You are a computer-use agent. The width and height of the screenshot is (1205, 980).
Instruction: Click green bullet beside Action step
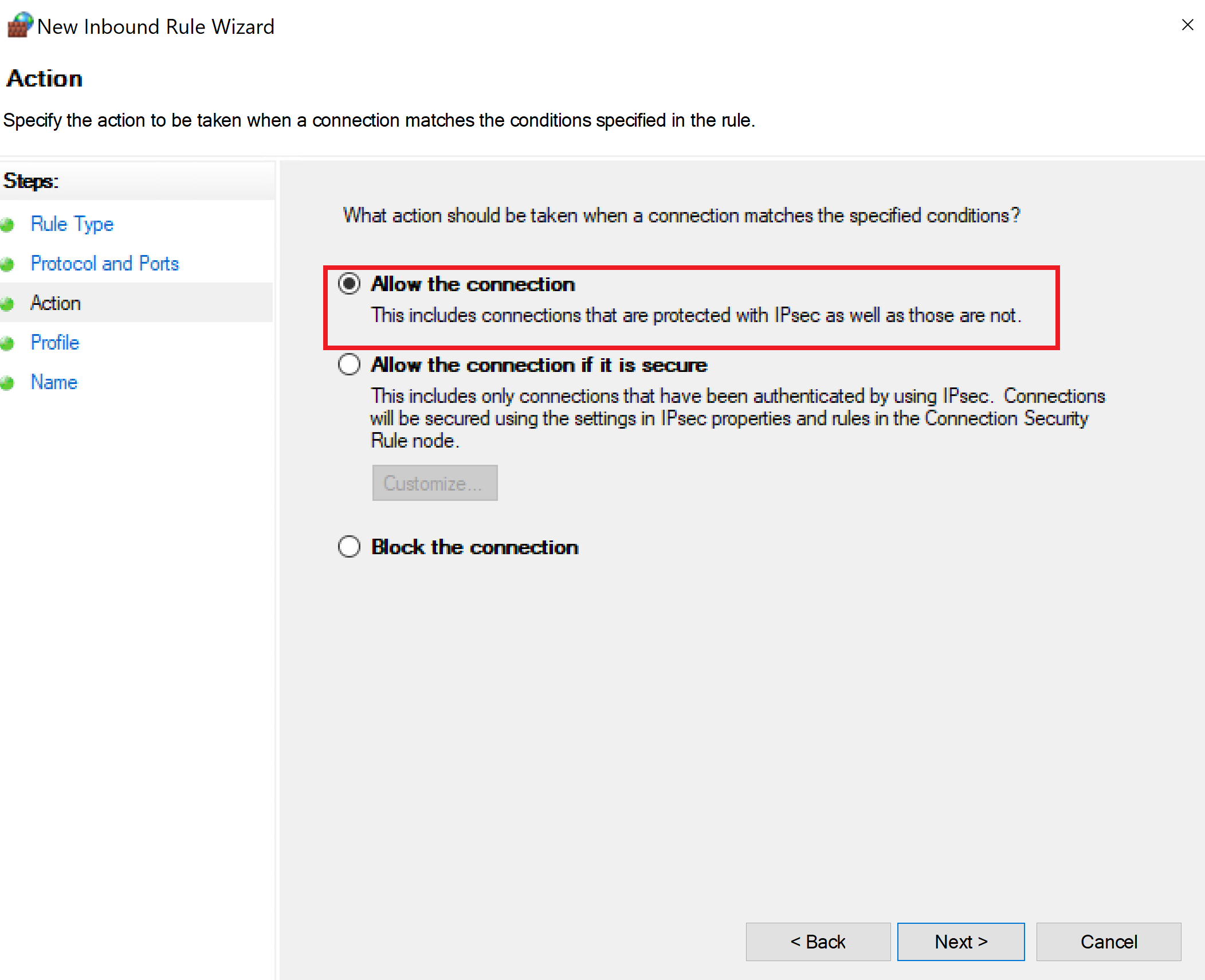7,304
